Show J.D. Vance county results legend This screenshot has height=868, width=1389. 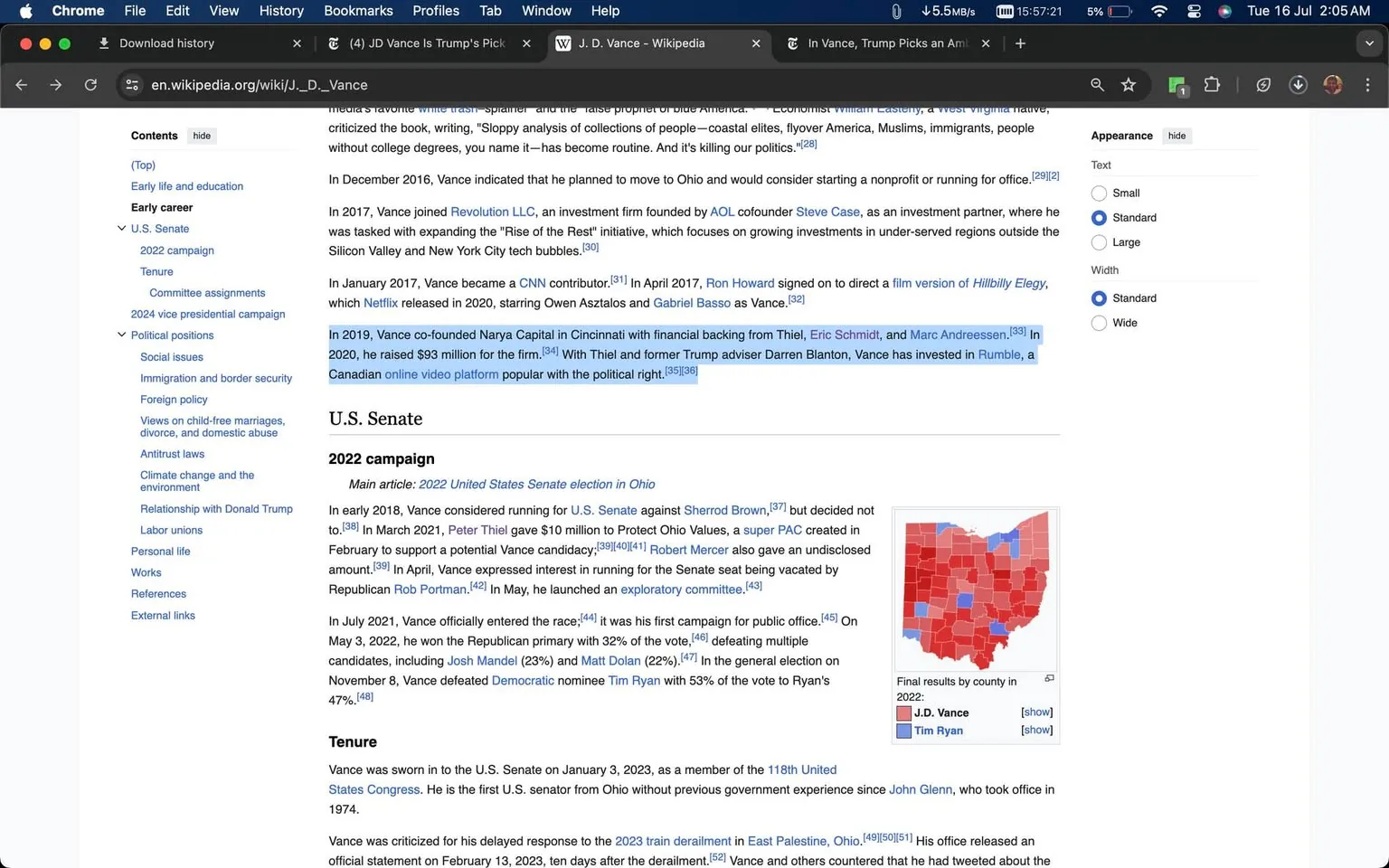[1036, 712]
